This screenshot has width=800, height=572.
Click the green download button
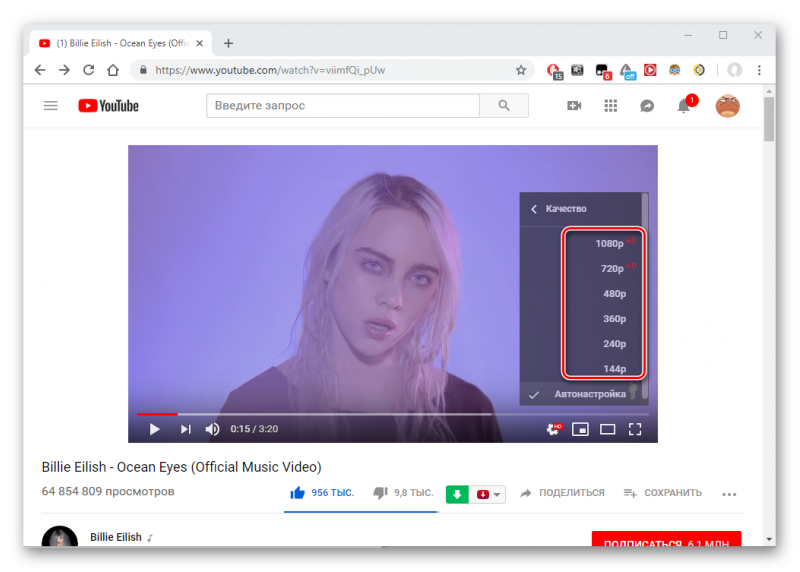pos(457,494)
